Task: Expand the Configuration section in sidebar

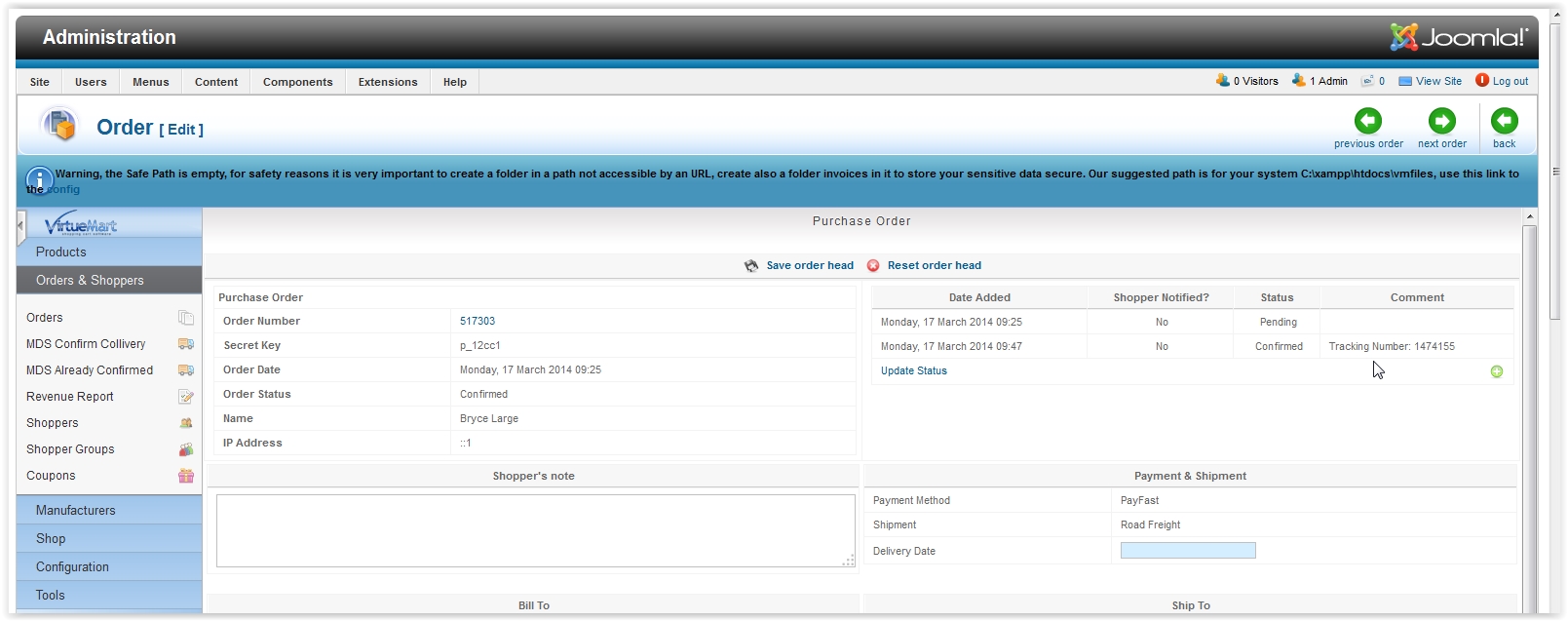Action: [x=72, y=566]
